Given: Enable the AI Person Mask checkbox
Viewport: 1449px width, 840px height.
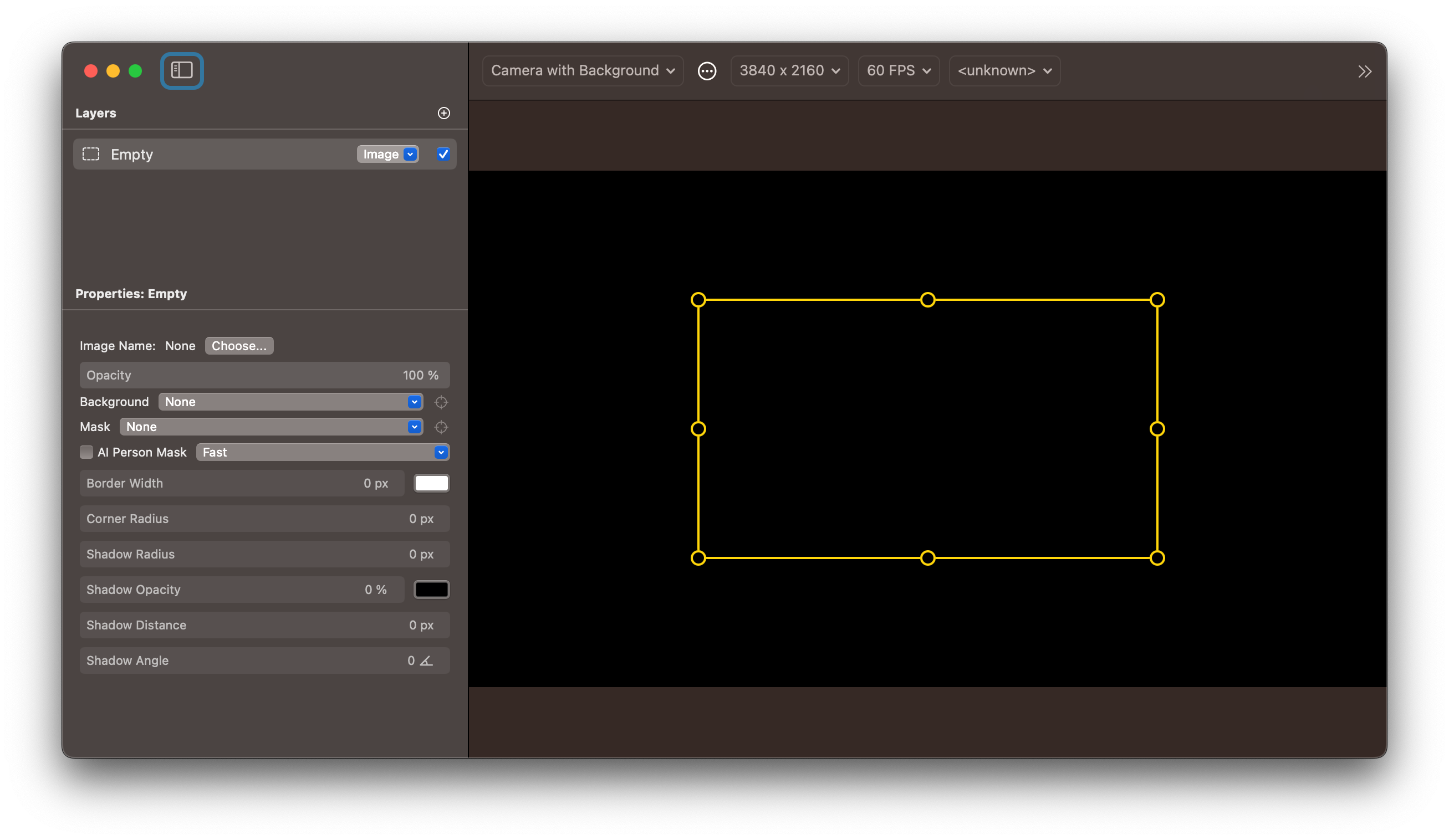Looking at the screenshot, I should pyautogui.click(x=86, y=452).
